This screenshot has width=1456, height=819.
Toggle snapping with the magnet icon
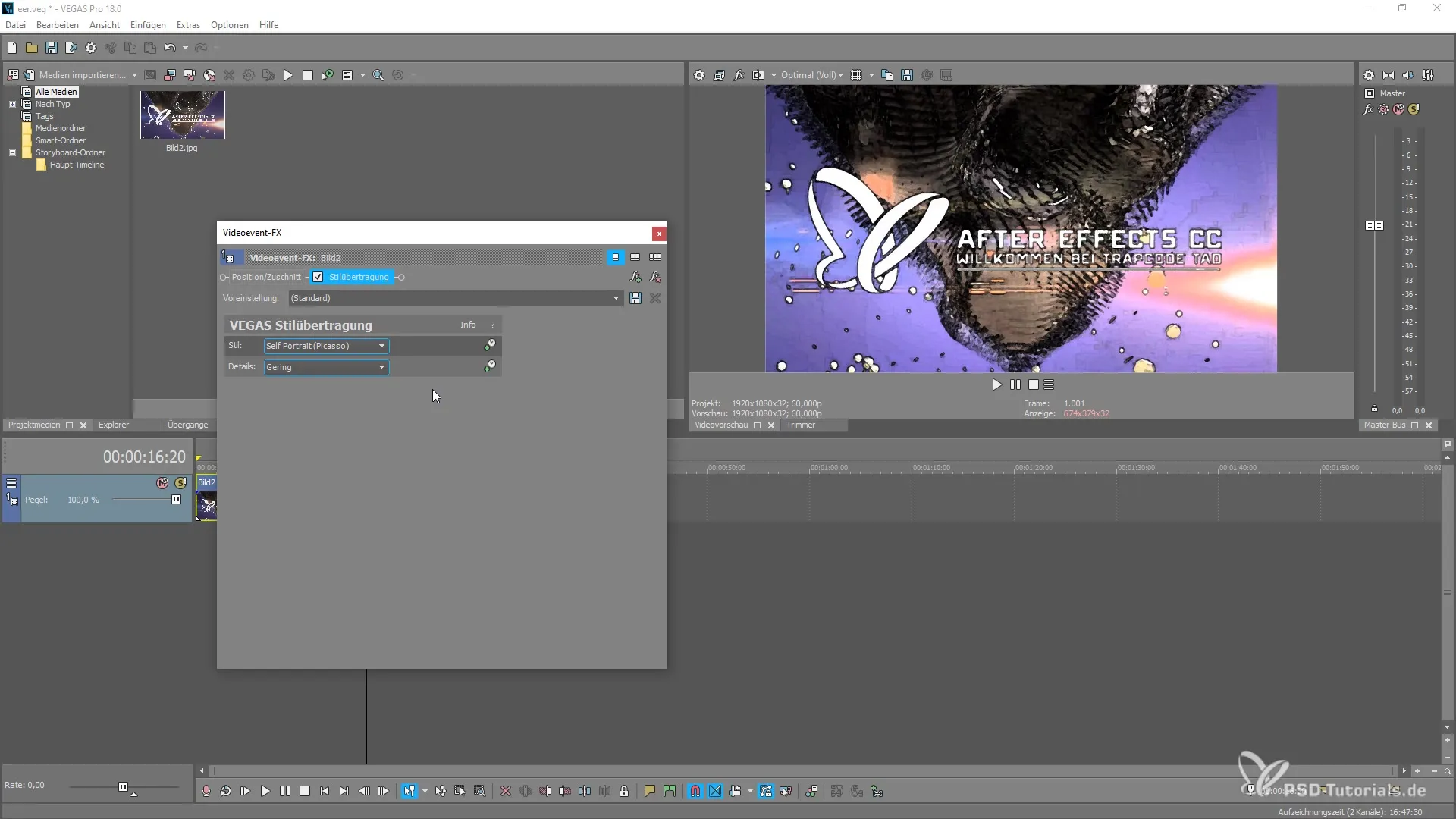[695, 791]
